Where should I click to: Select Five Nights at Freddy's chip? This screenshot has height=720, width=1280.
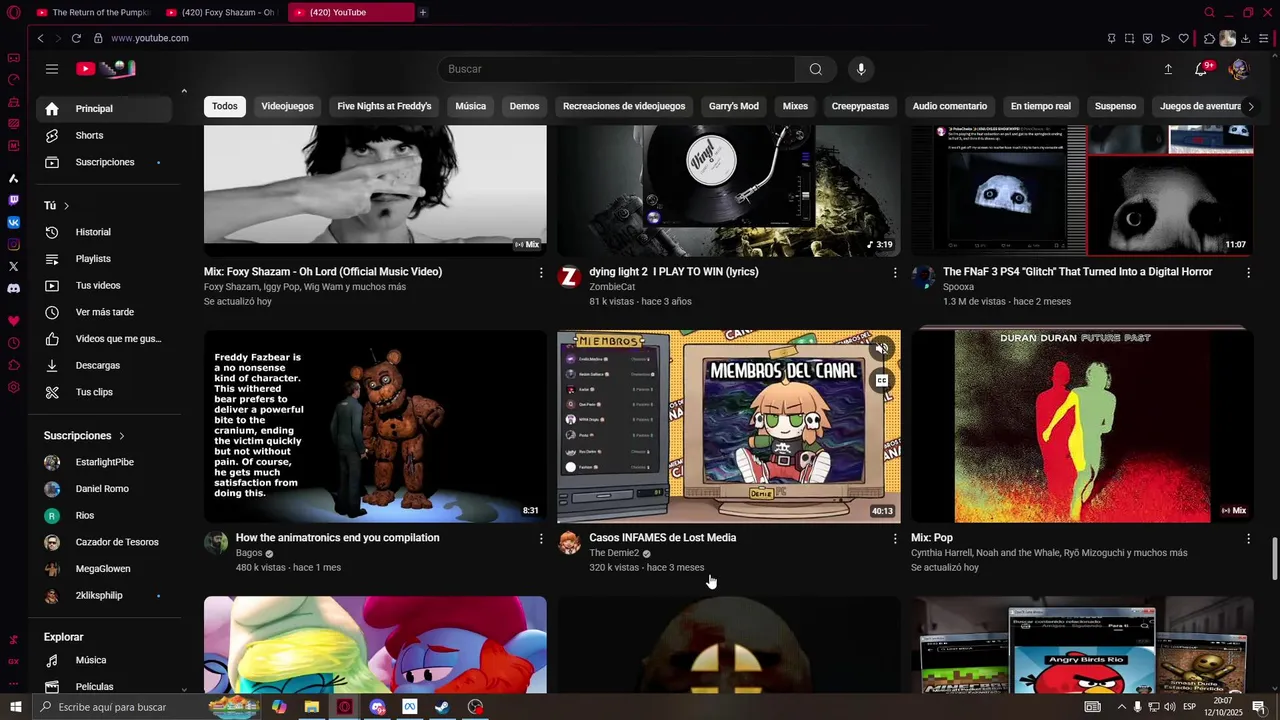pyautogui.click(x=384, y=106)
